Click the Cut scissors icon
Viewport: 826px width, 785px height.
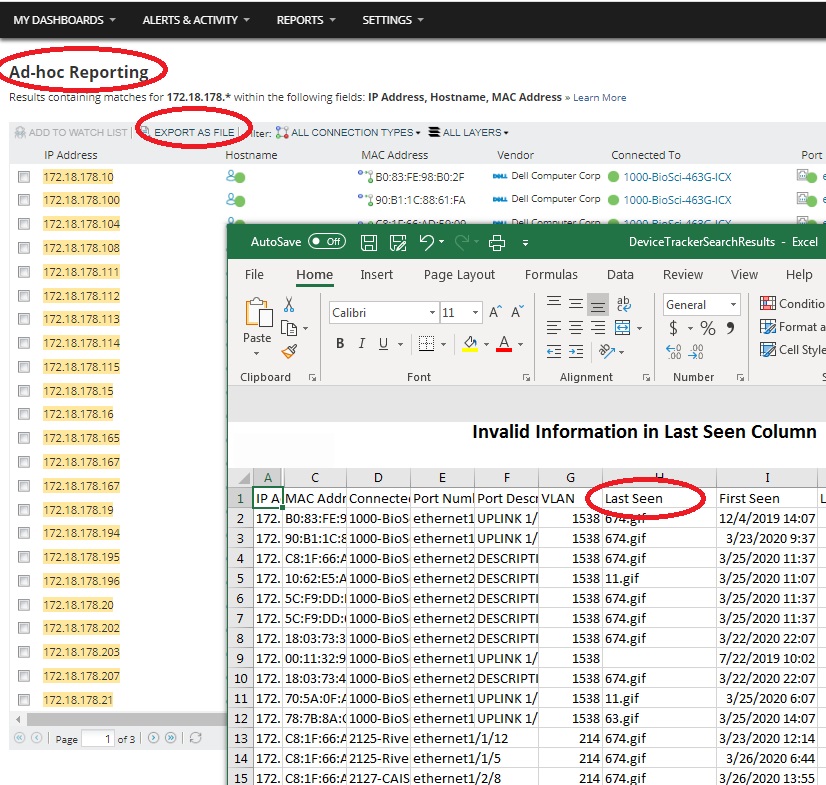coord(289,304)
